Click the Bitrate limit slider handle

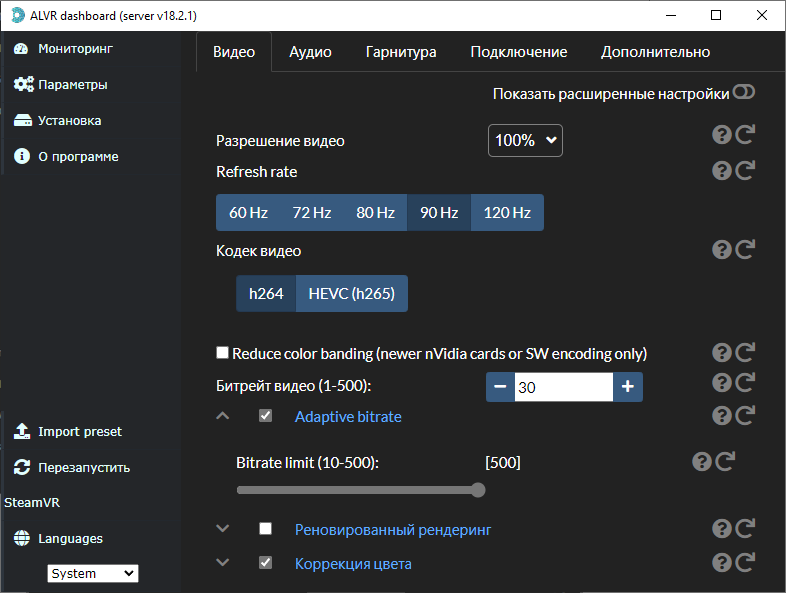tap(478, 490)
